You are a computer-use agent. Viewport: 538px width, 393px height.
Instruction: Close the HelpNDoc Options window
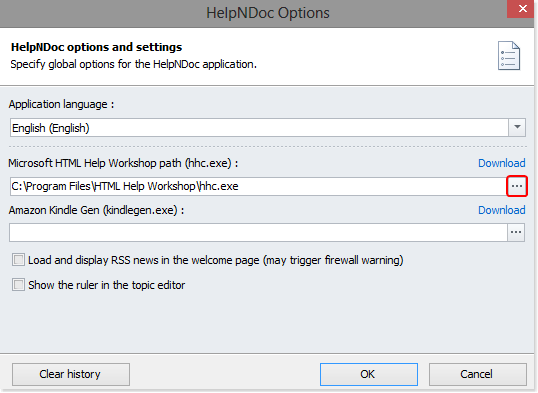[x=522, y=9]
